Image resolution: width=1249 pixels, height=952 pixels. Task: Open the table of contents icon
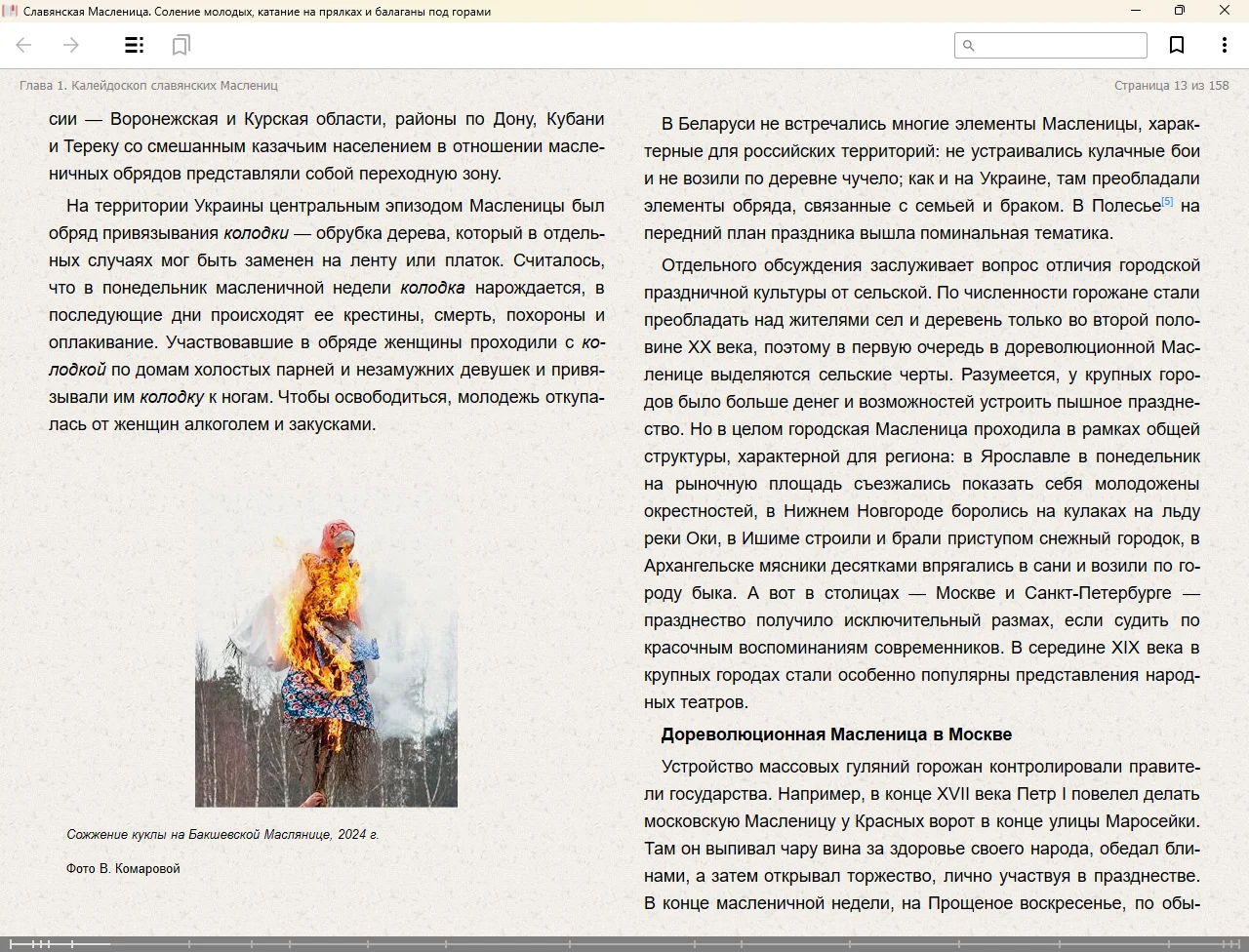pyautogui.click(x=134, y=45)
